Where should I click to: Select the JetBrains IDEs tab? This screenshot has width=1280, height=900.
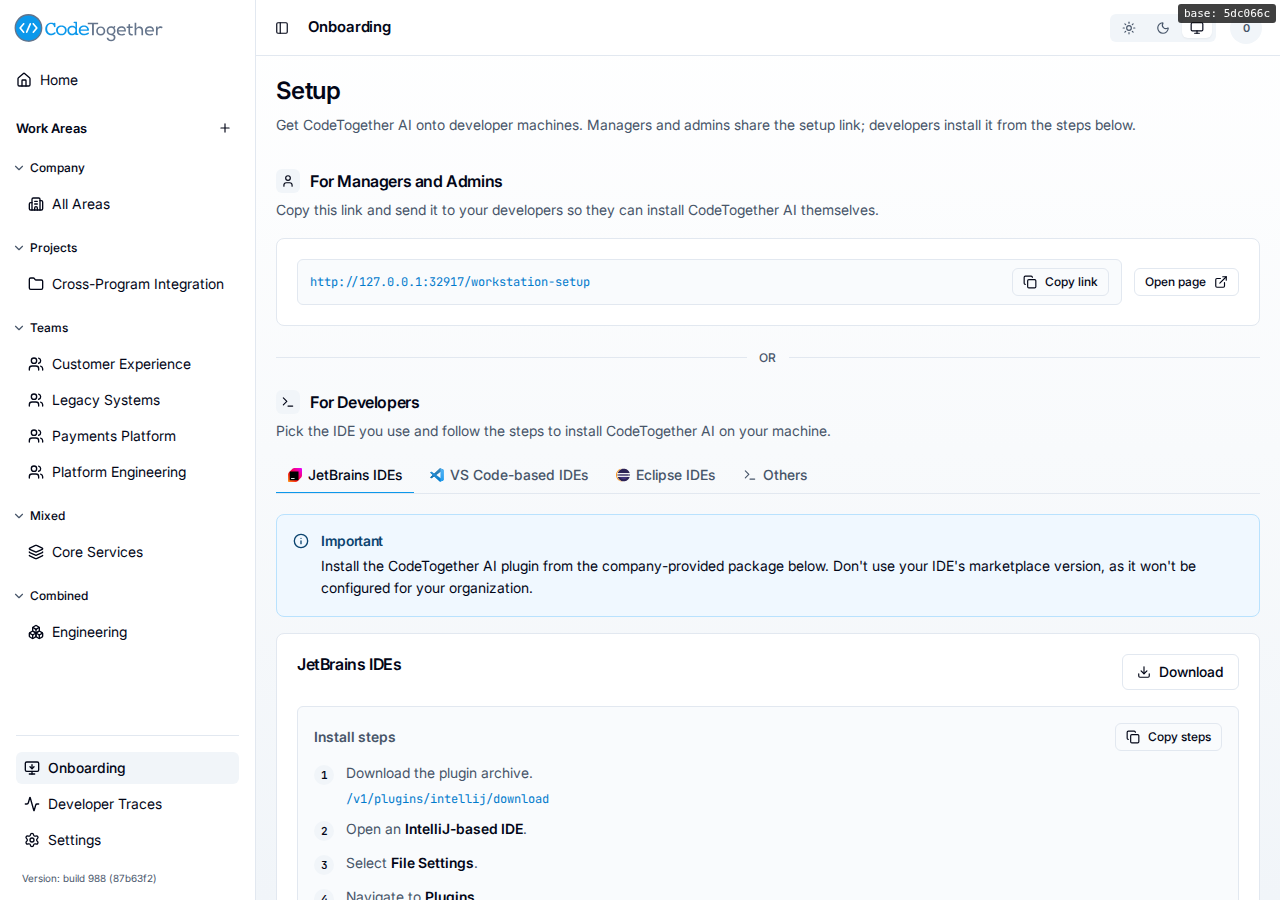(x=345, y=475)
